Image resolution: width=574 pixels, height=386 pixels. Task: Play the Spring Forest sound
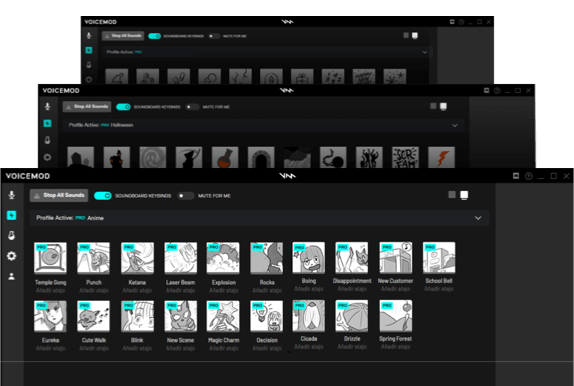coord(396,315)
